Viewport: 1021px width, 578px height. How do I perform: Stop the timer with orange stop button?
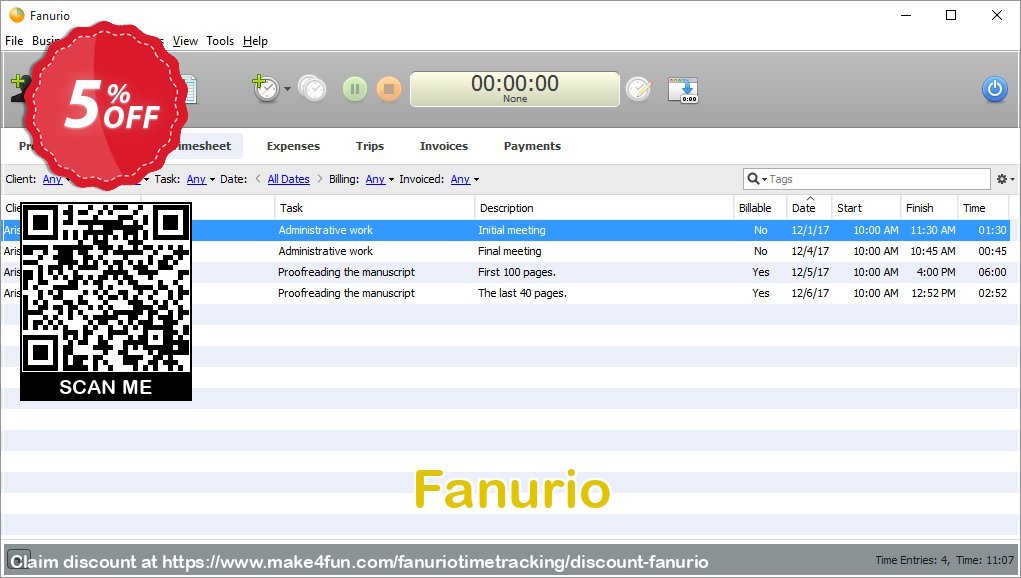click(389, 89)
